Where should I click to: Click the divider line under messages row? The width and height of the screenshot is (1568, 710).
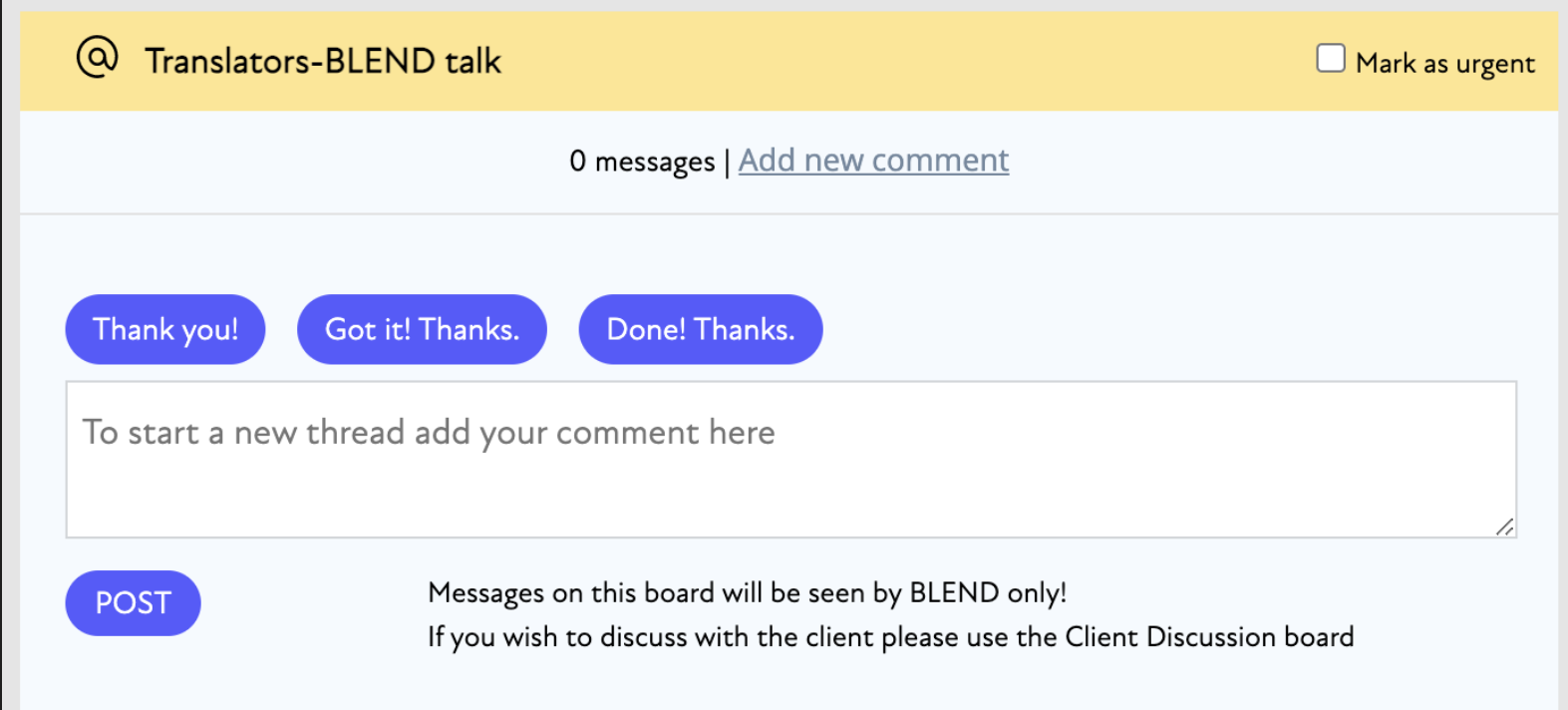(x=788, y=213)
